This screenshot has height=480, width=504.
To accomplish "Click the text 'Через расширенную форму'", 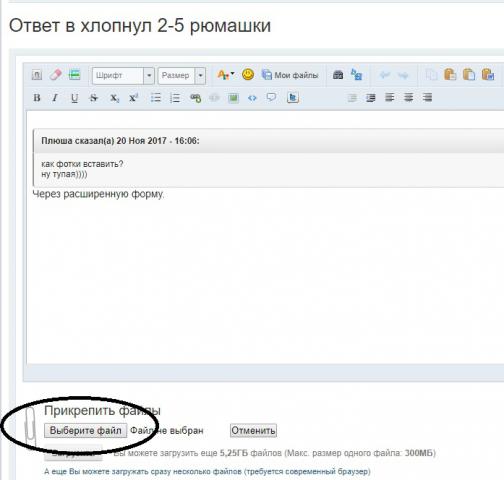I will (98, 194).
